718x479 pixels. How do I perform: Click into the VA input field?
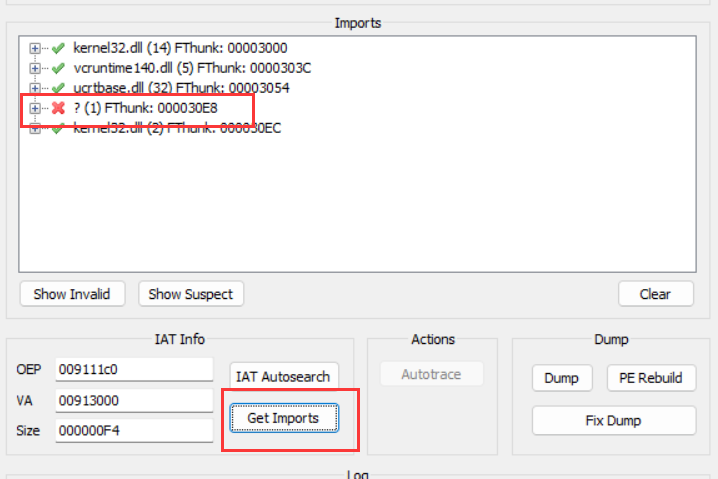pos(134,400)
